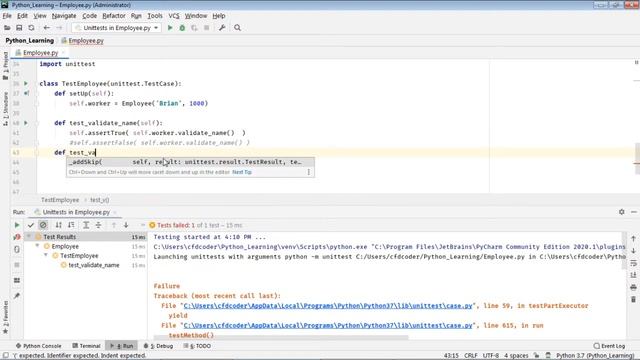The height and width of the screenshot is (360, 640).
Task: Open the Terminal tool window tab
Action: (x=86, y=346)
